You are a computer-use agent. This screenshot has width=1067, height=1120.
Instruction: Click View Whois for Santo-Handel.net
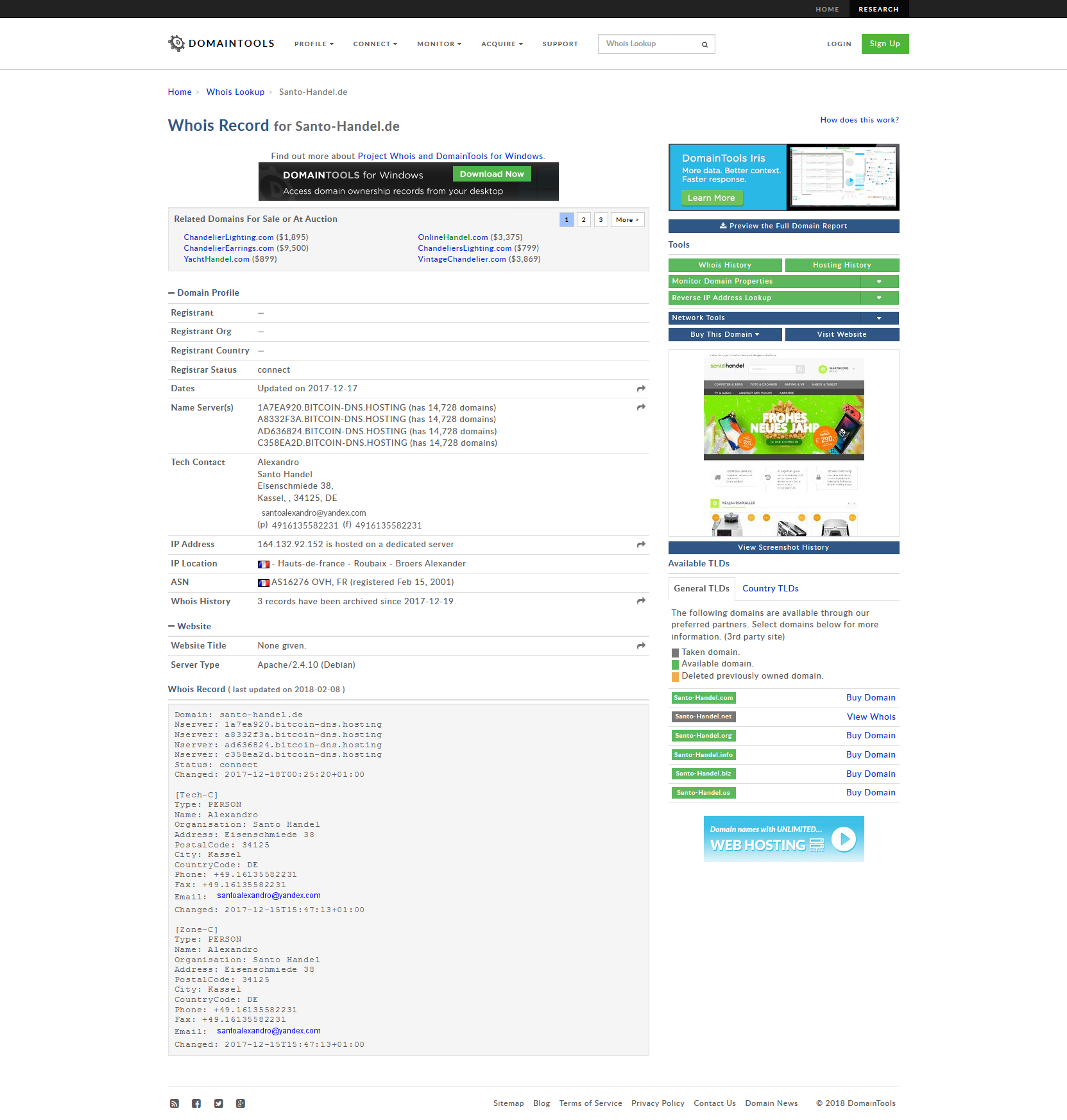click(871, 717)
